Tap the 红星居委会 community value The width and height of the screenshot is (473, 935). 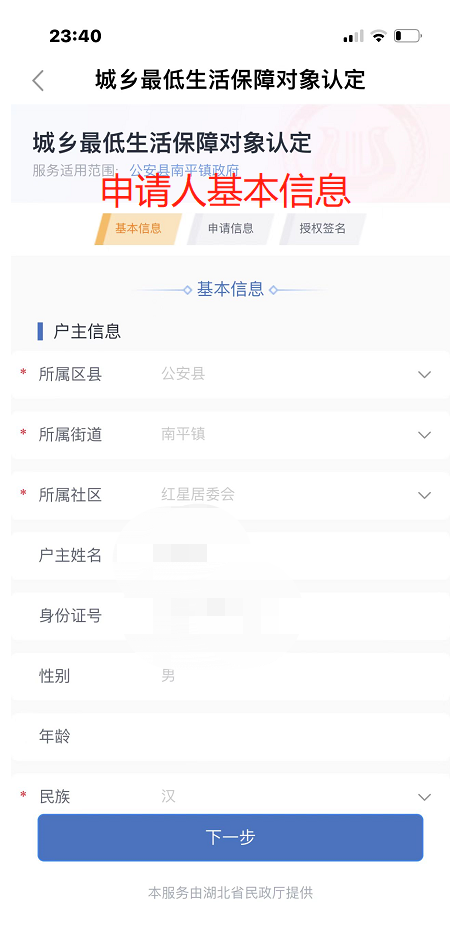click(x=198, y=494)
